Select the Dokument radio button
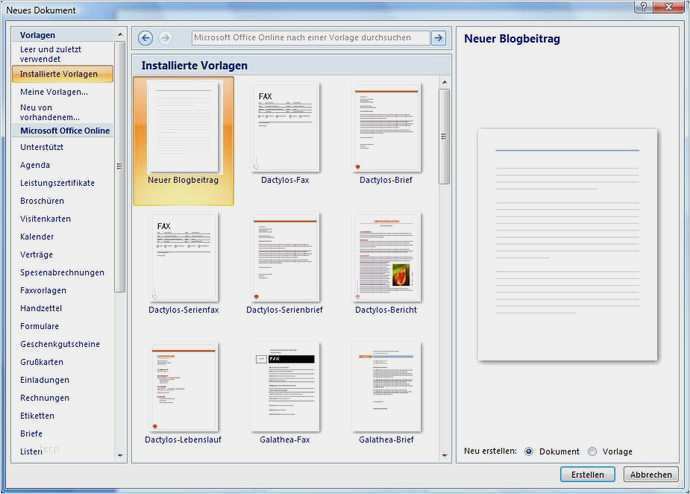Screen dimensions: 690x494 point(529,451)
